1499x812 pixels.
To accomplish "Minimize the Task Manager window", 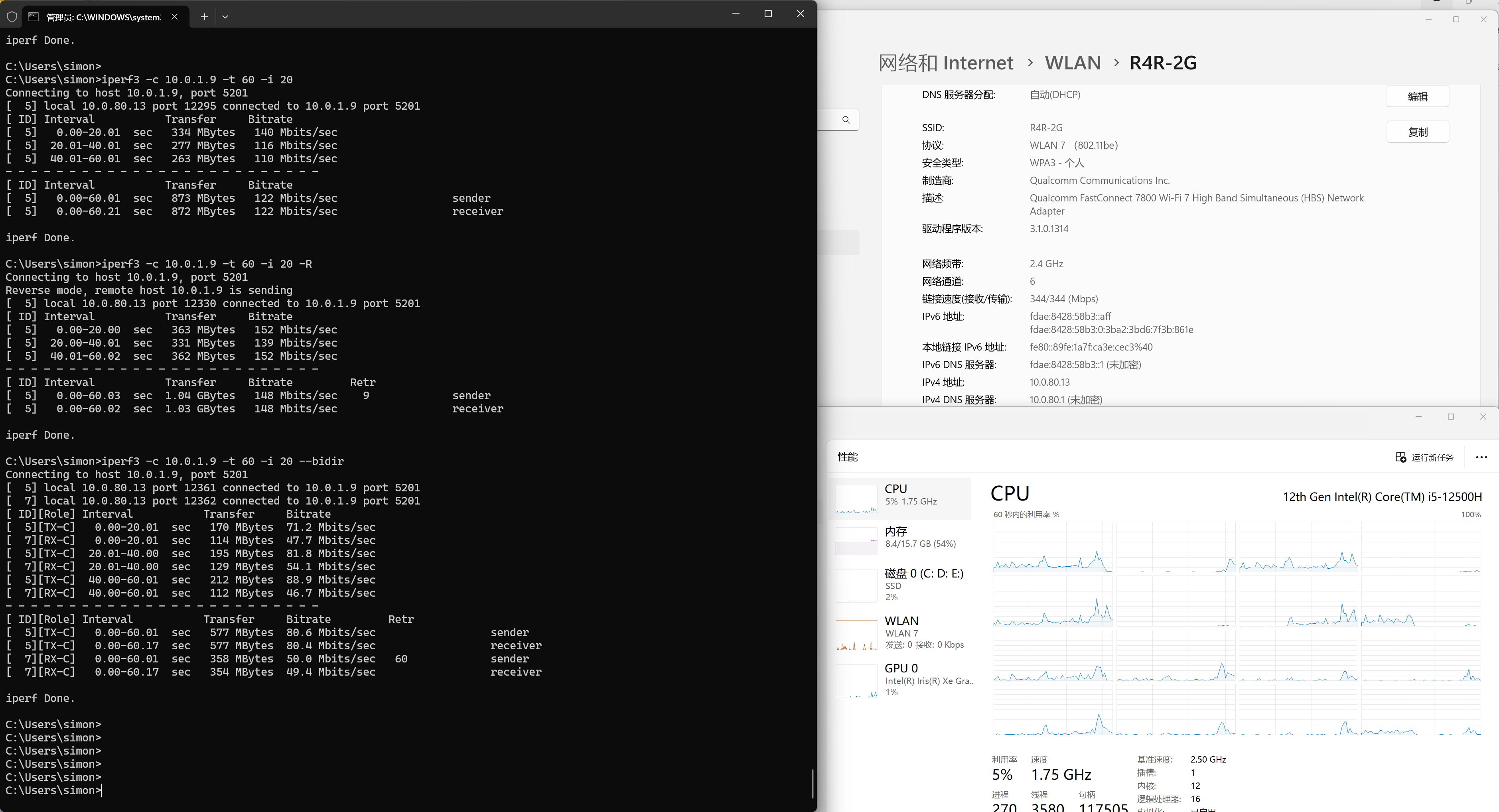I will [x=1419, y=416].
